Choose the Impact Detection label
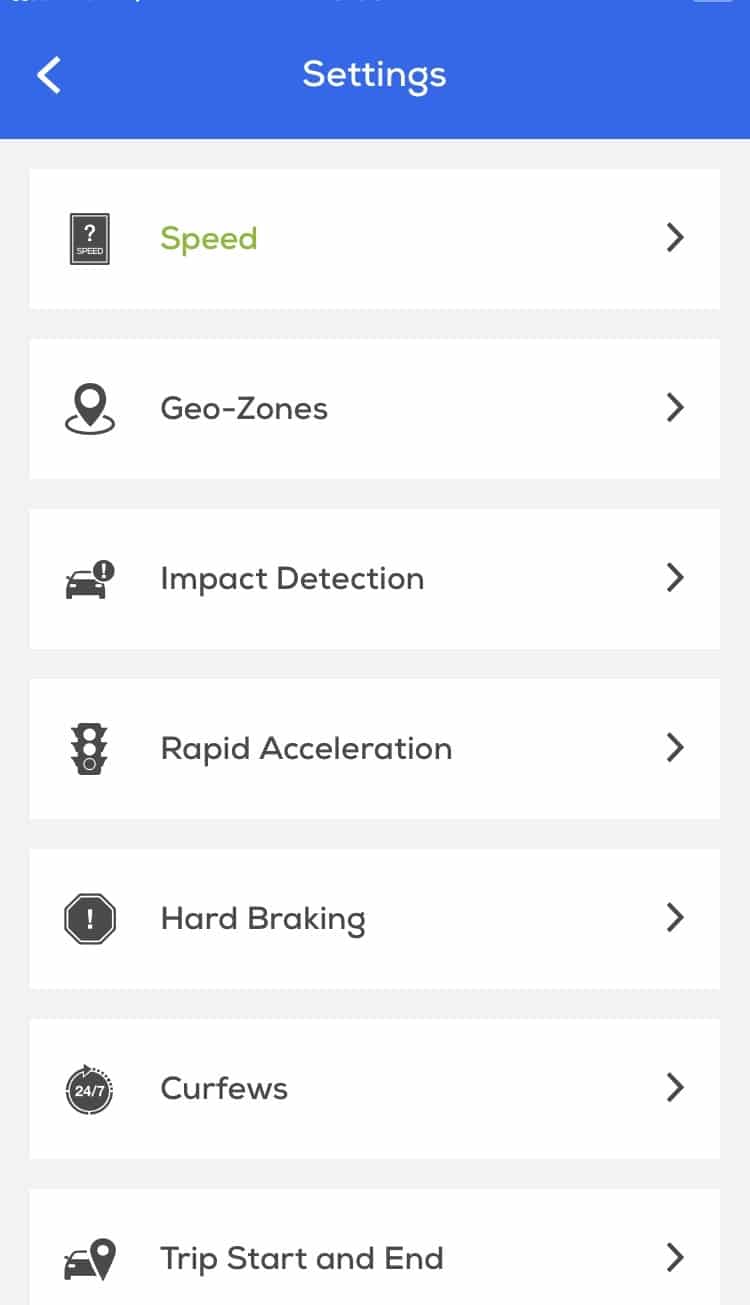Image resolution: width=750 pixels, height=1305 pixels. click(x=292, y=579)
